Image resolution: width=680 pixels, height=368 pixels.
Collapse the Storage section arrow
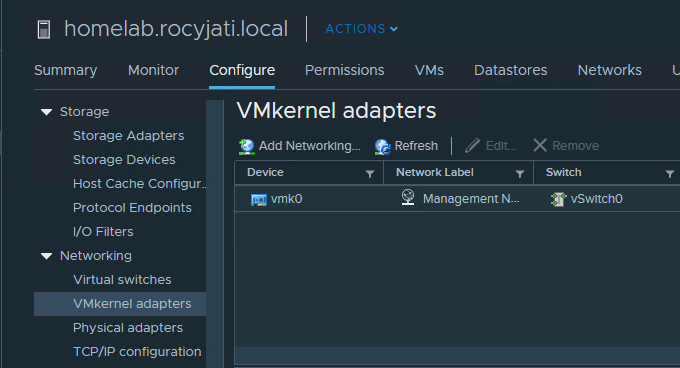(46, 112)
